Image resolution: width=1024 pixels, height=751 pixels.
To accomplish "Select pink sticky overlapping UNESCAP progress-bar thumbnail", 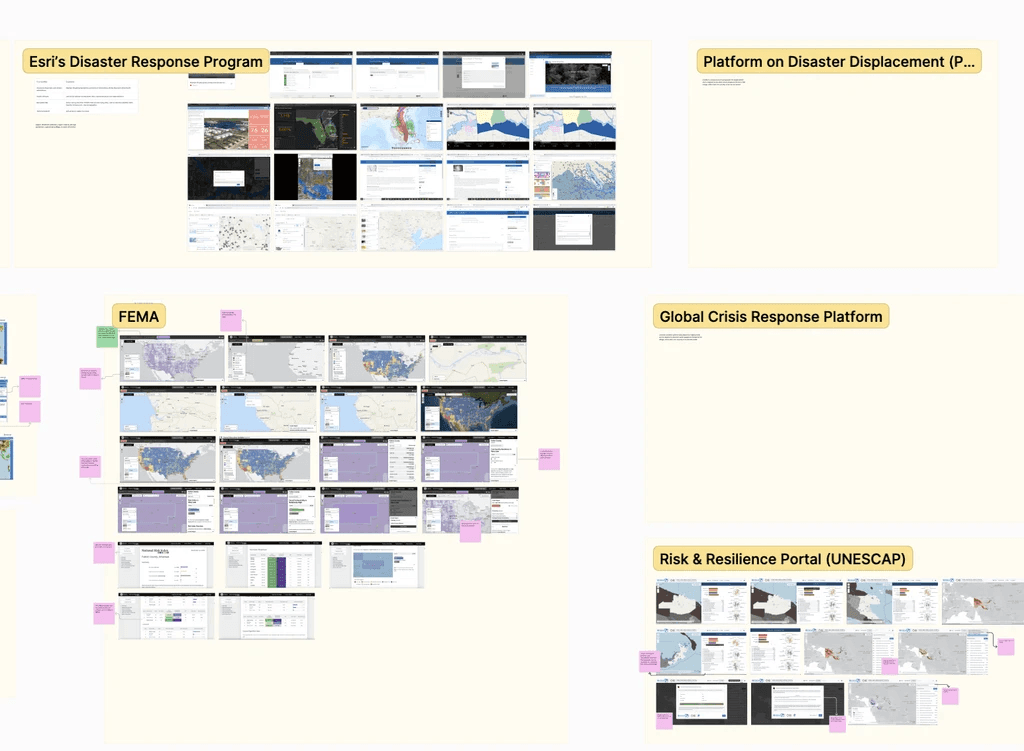I will (x=664, y=721).
